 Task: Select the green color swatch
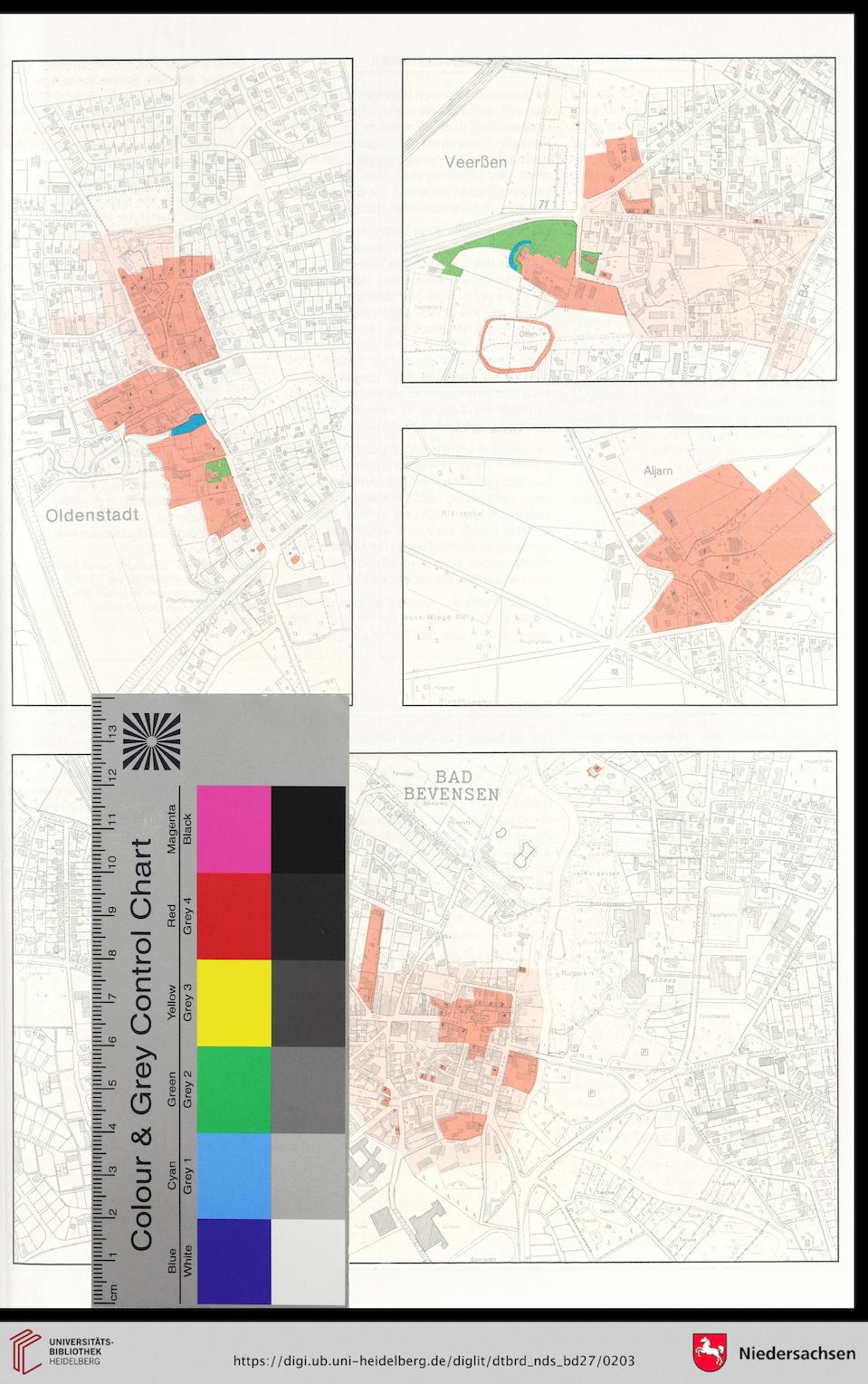pyautogui.click(x=234, y=1090)
